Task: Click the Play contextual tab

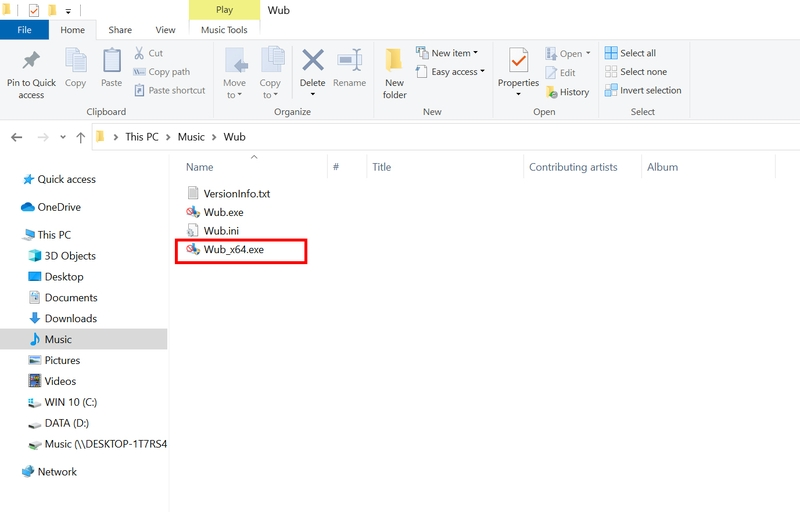Action: tap(224, 10)
